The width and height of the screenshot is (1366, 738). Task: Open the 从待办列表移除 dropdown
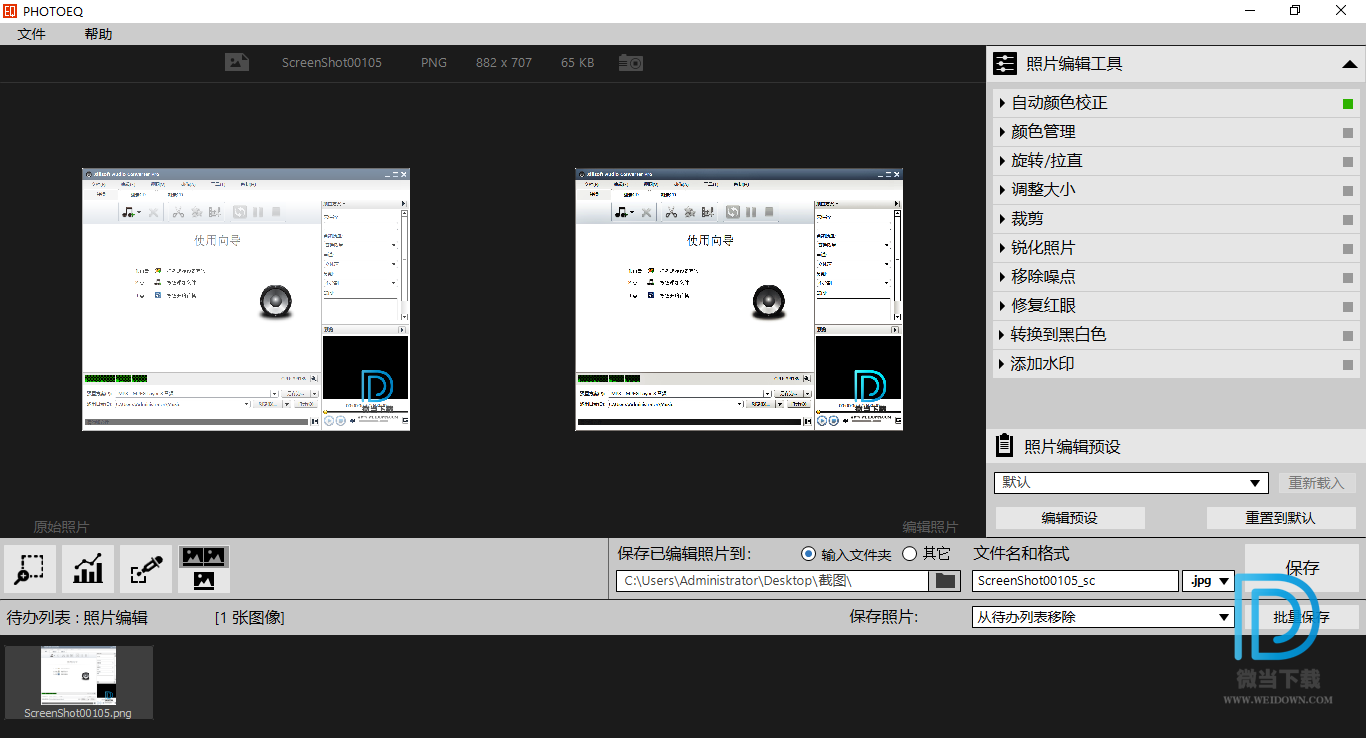tap(1103, 617)
